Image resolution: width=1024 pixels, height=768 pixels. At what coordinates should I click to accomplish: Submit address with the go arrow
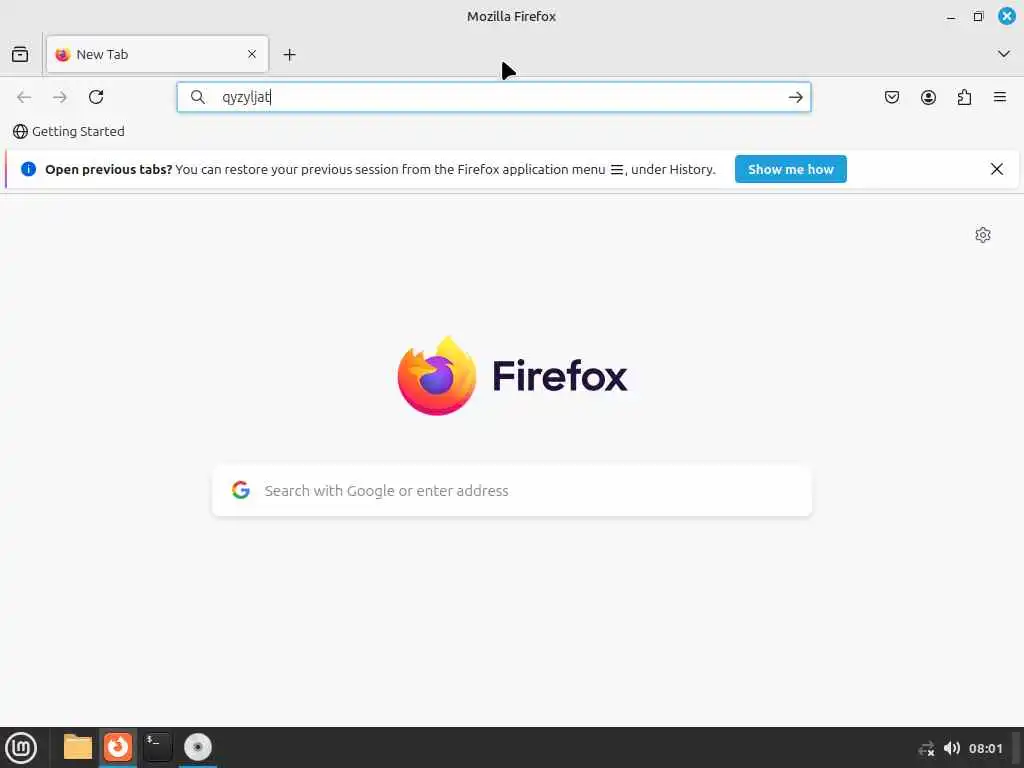pos(795,97)
